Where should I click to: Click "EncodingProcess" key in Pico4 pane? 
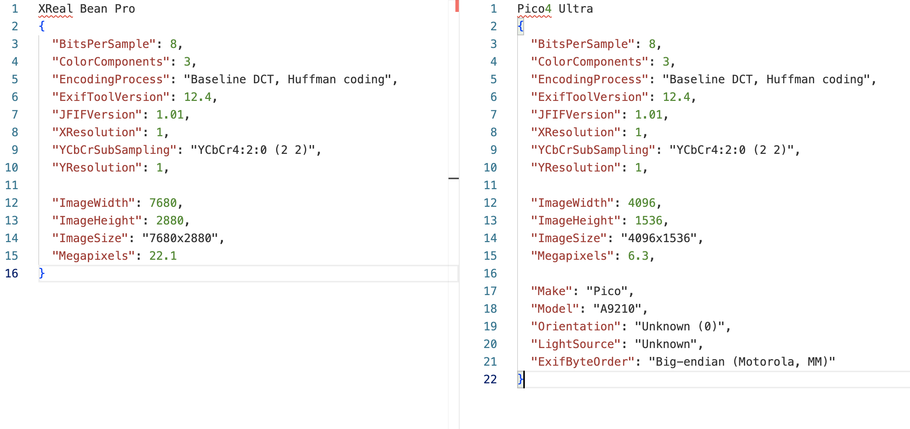593,80
